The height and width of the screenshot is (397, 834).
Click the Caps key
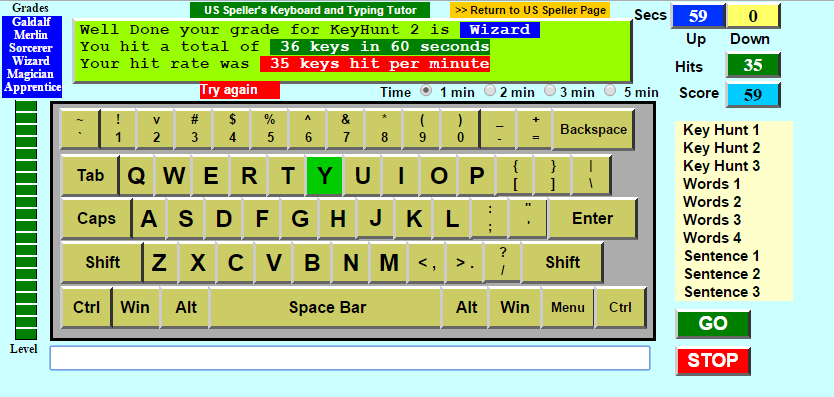[x=96, y=219]
